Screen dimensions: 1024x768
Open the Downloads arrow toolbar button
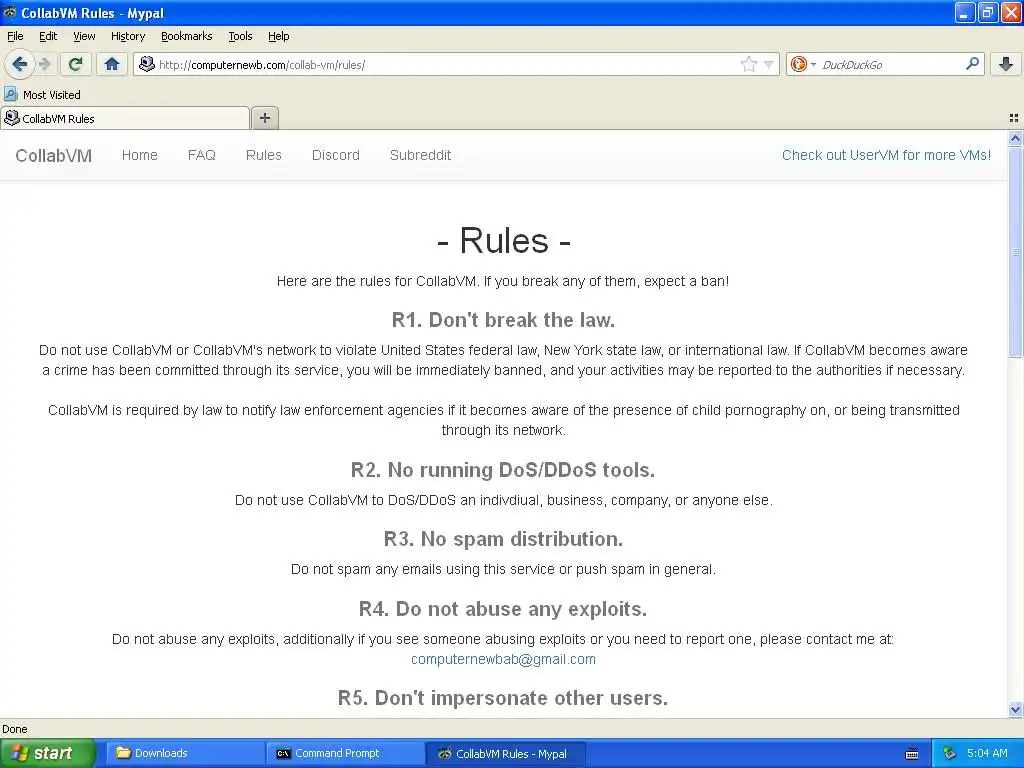(1006, 64)
